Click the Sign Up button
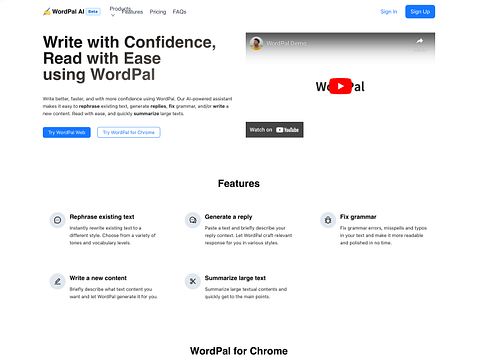 [x=420, y=12]
